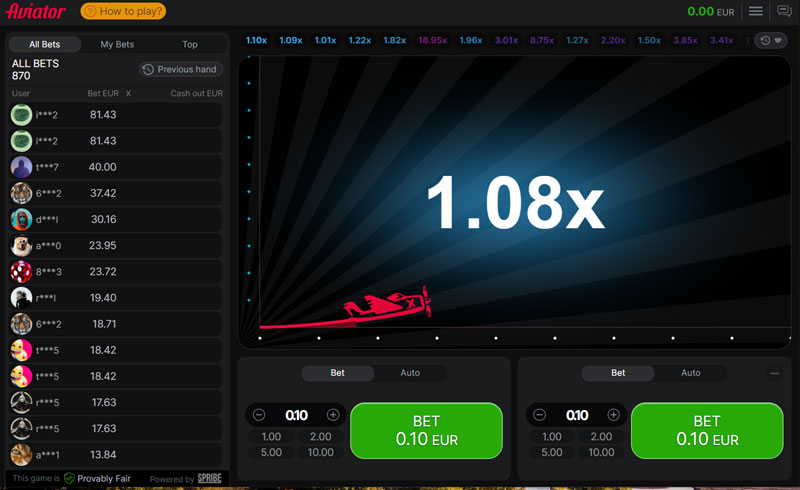Show the Previous hand bets
The height and width of the screenshot is (490, 800).
[181, 70]
